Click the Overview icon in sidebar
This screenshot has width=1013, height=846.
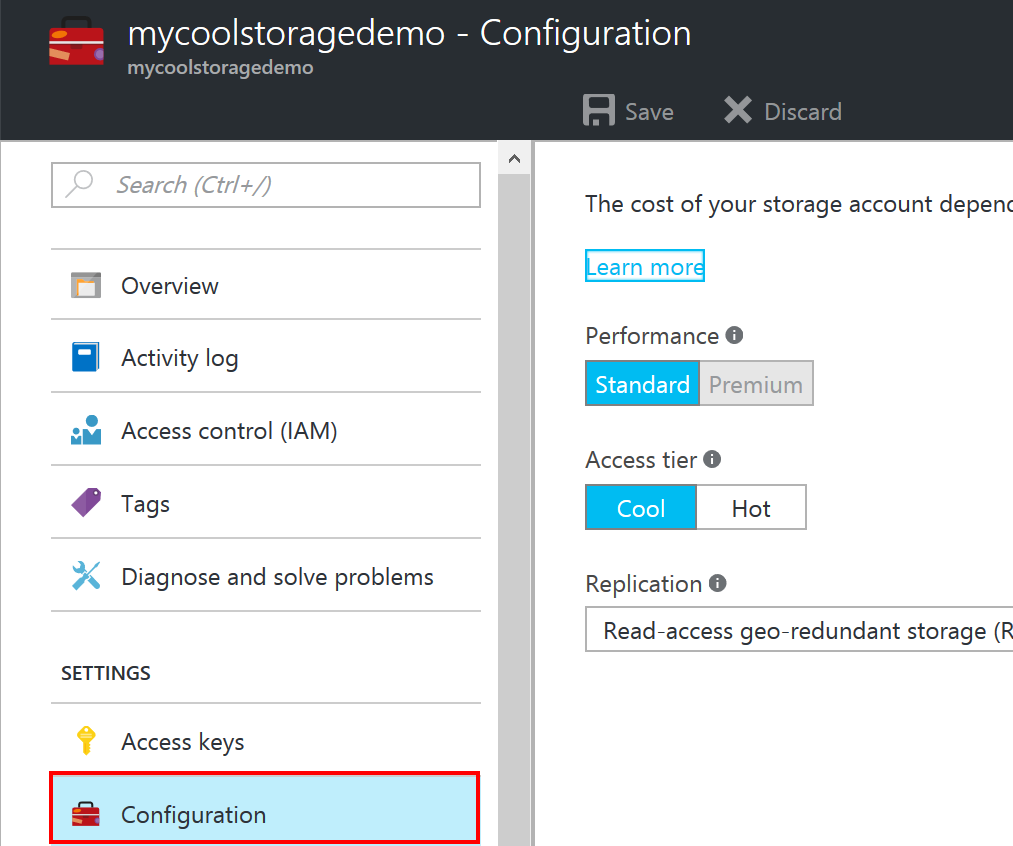click(x=86, y=286)
